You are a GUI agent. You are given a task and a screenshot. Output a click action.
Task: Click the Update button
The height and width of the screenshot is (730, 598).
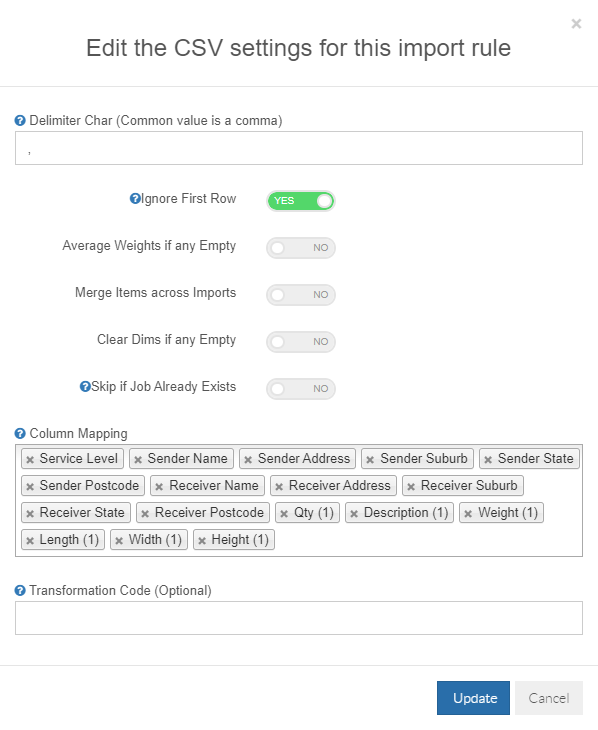[x=473, y=698]
